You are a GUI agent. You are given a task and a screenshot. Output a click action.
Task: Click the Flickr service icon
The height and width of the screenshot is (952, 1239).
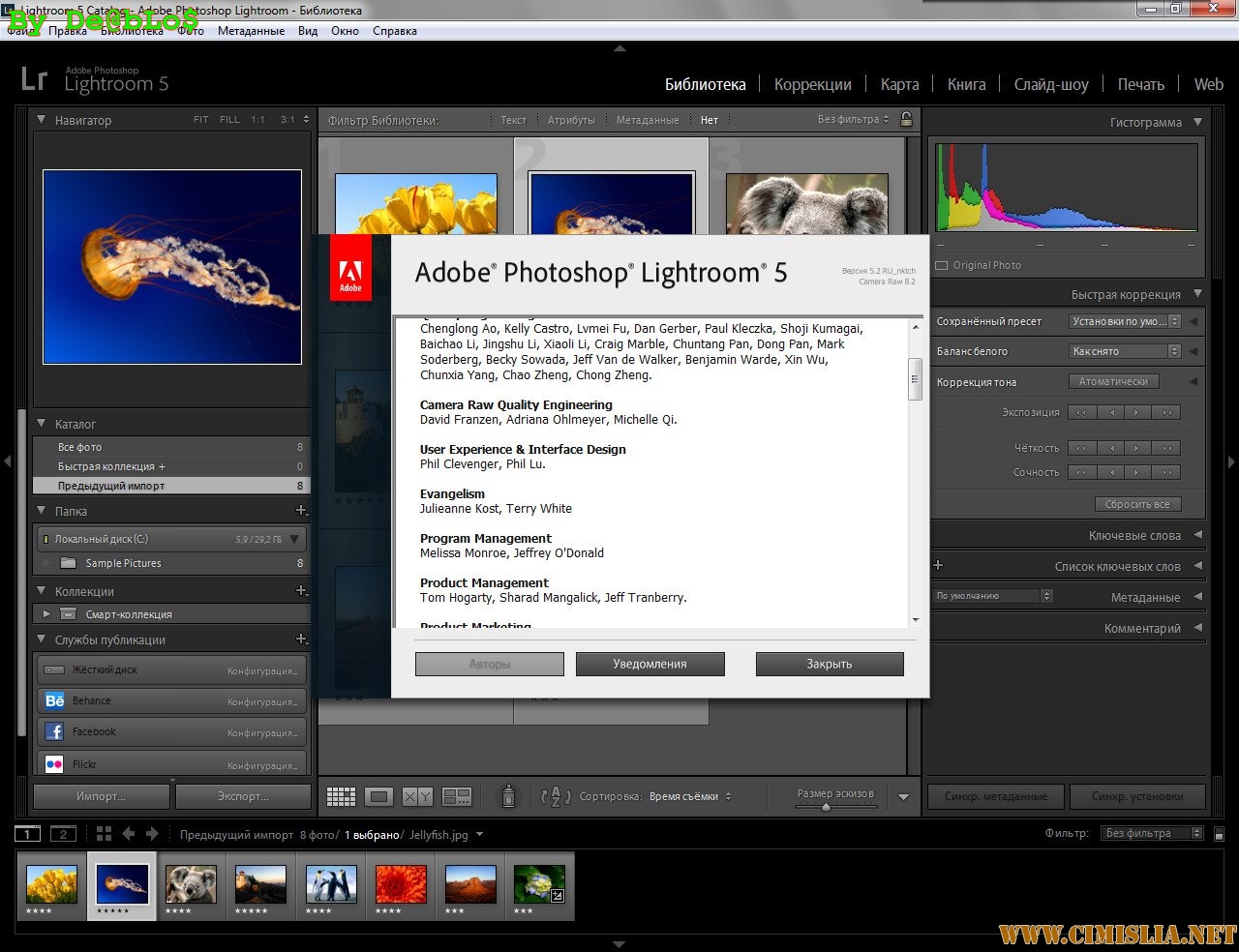[54, 763]
